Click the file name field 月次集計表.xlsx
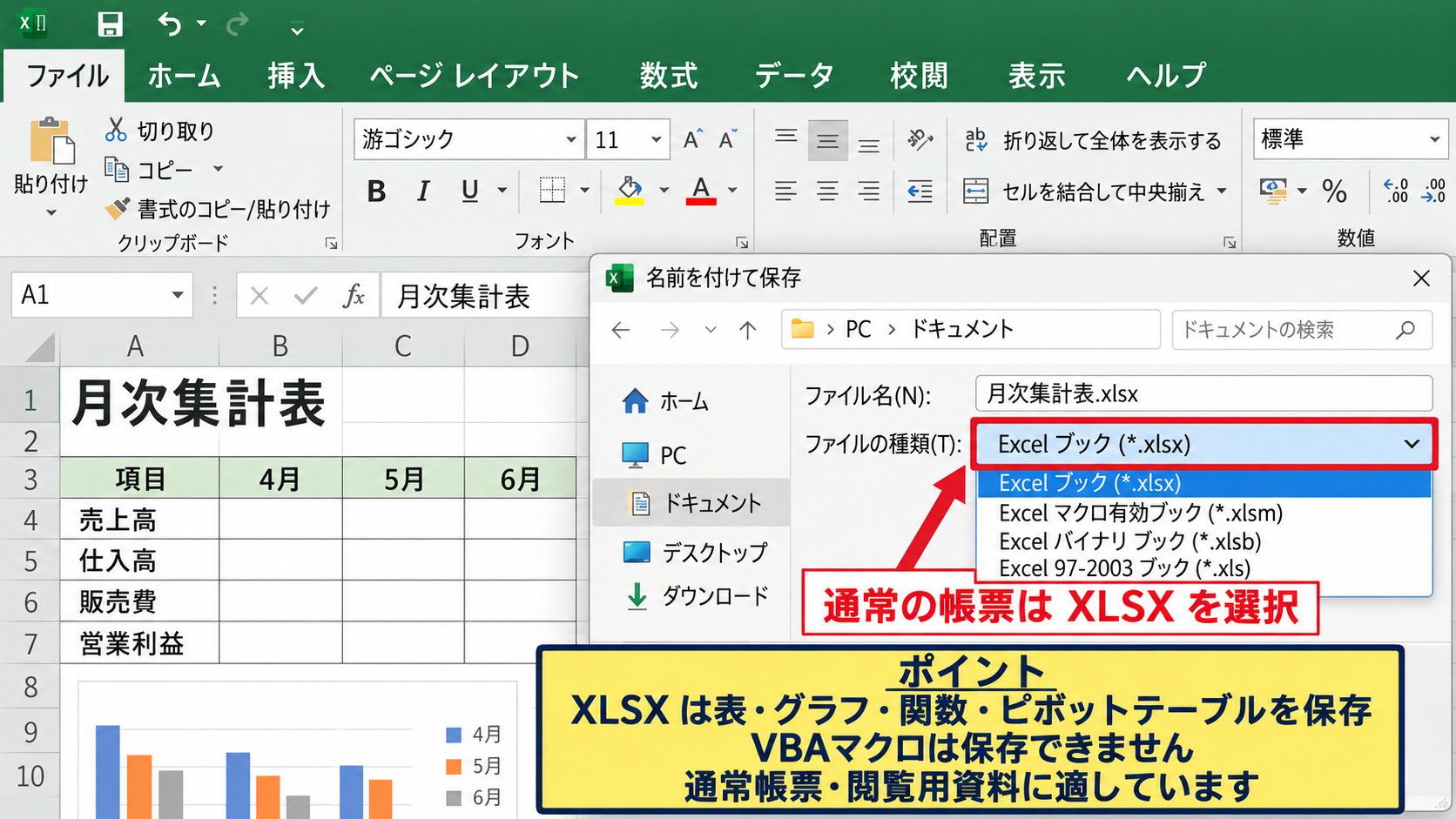The width and height of the screenshot is (1456, 819). point(1204,393)
